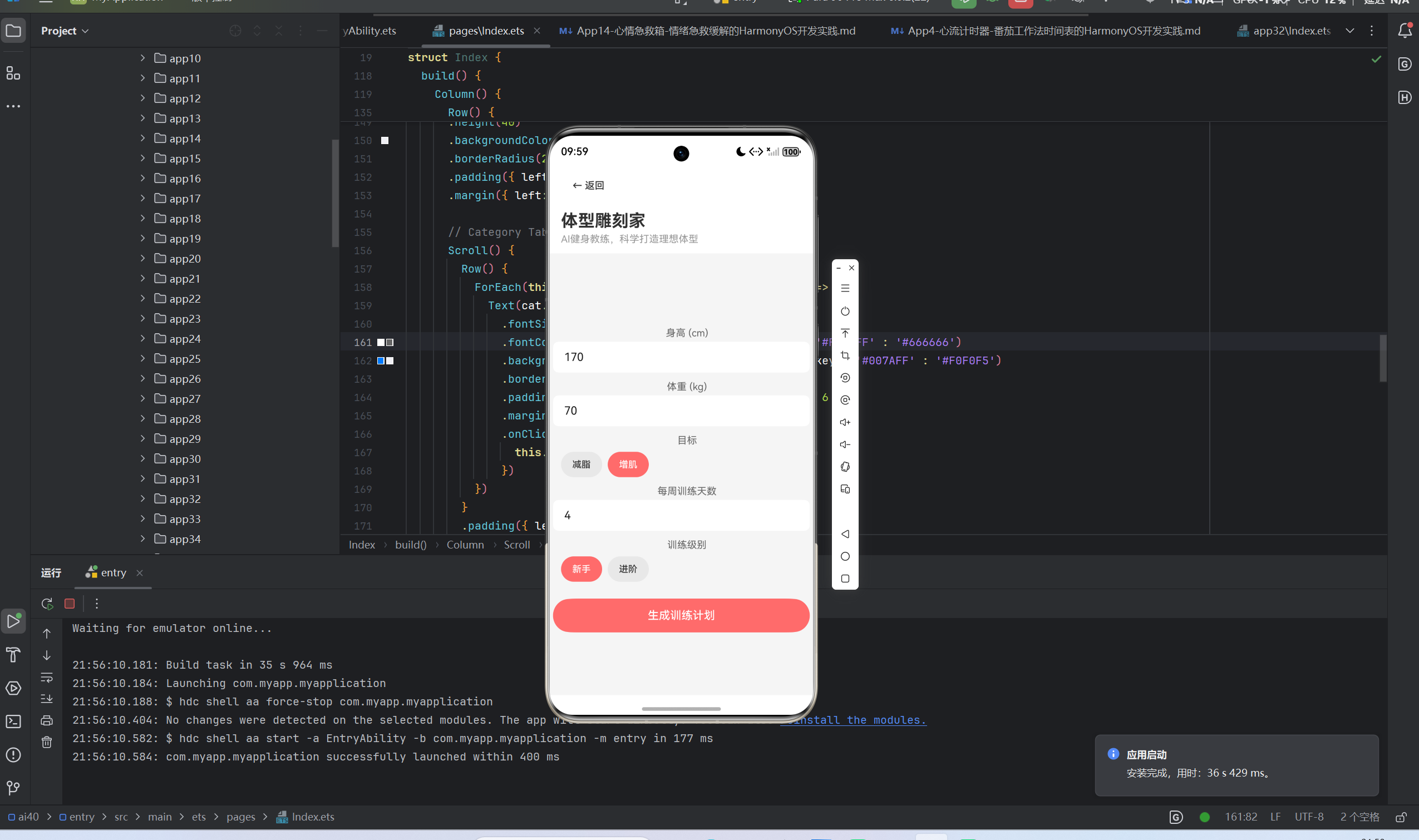The image size is (1419, 840).
Task: Click scroll to end of console
Action: coord(47,699)
